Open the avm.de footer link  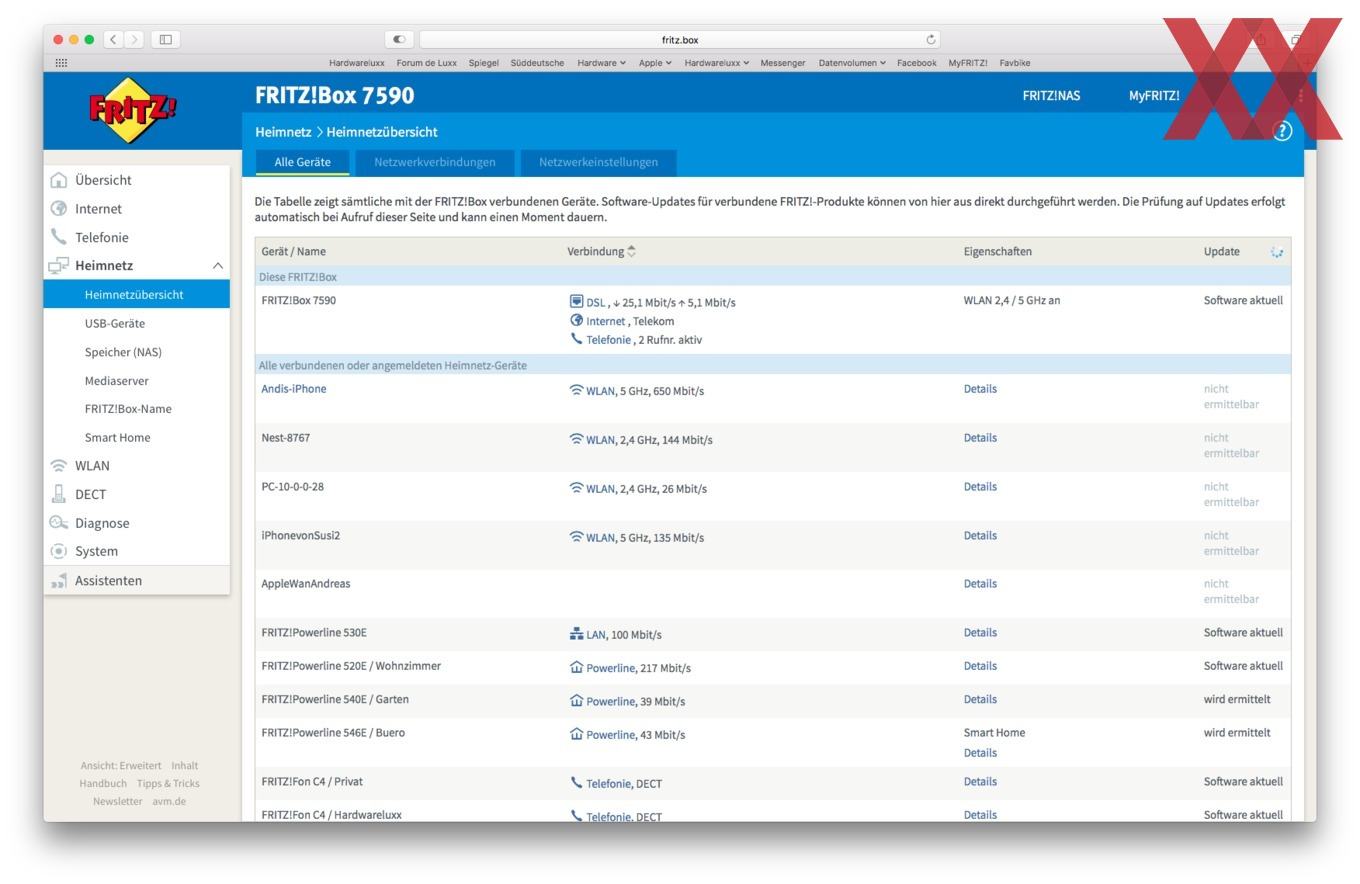[x=169, y=802]
